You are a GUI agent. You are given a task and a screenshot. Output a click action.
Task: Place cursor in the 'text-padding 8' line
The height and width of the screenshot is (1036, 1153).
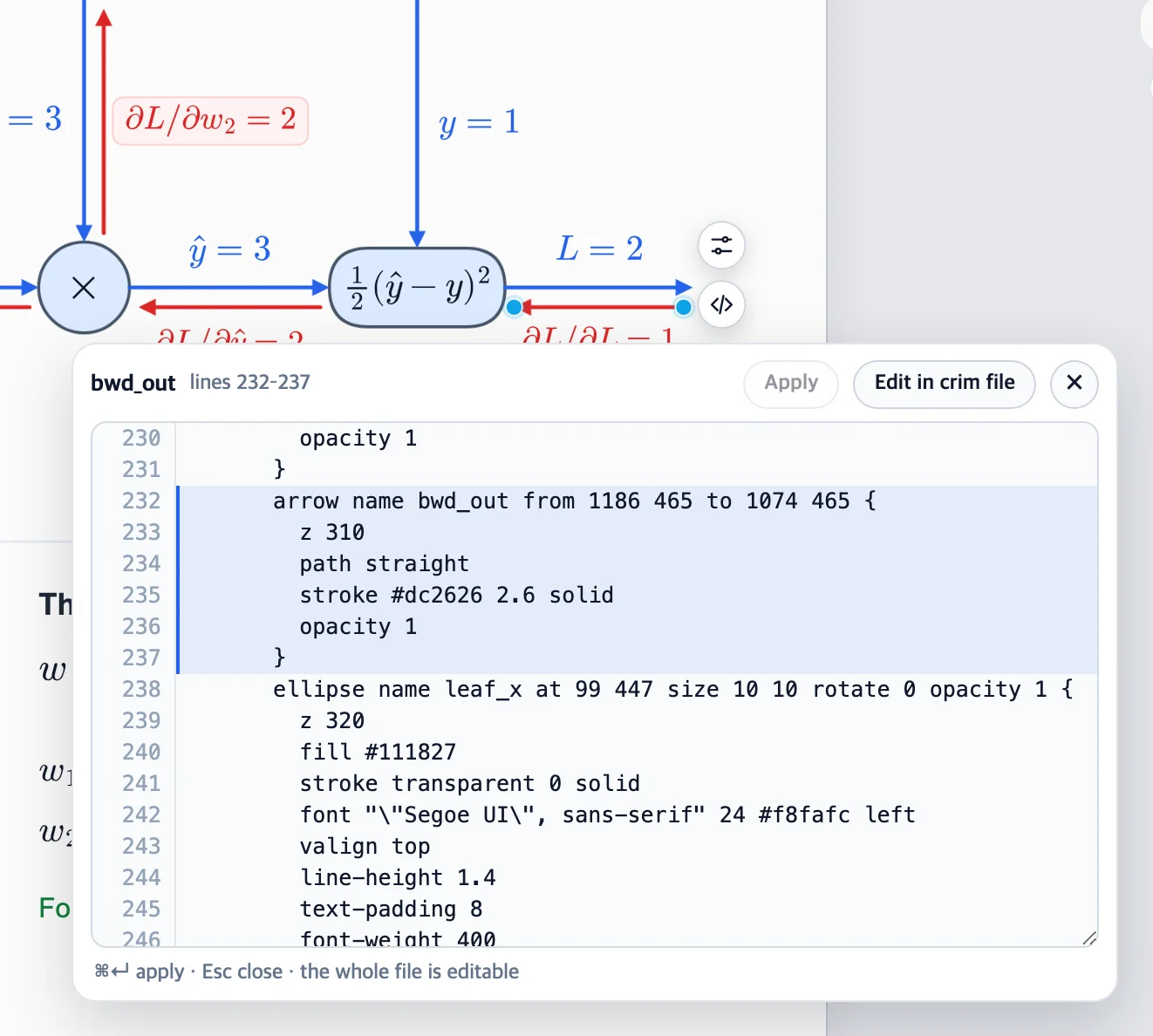click(391, 910)
